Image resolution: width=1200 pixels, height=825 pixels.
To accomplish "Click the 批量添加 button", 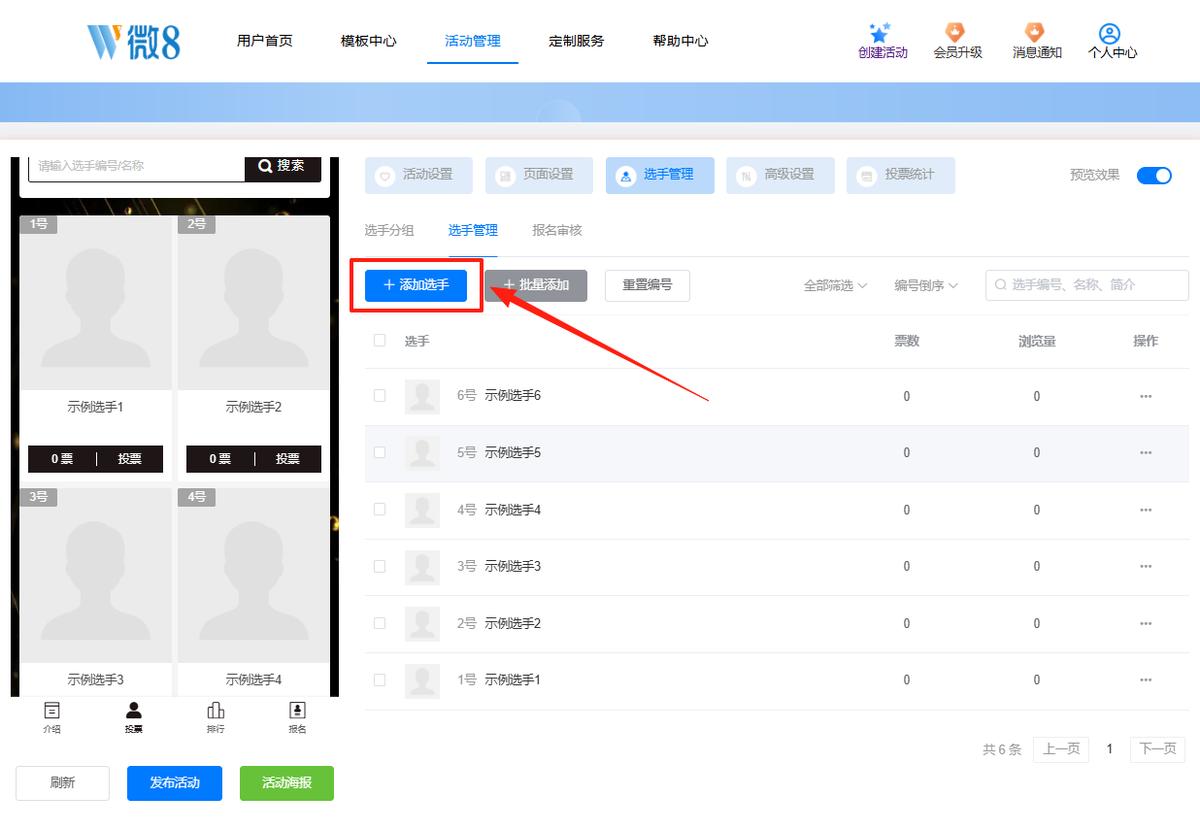I will click(536, 285).
